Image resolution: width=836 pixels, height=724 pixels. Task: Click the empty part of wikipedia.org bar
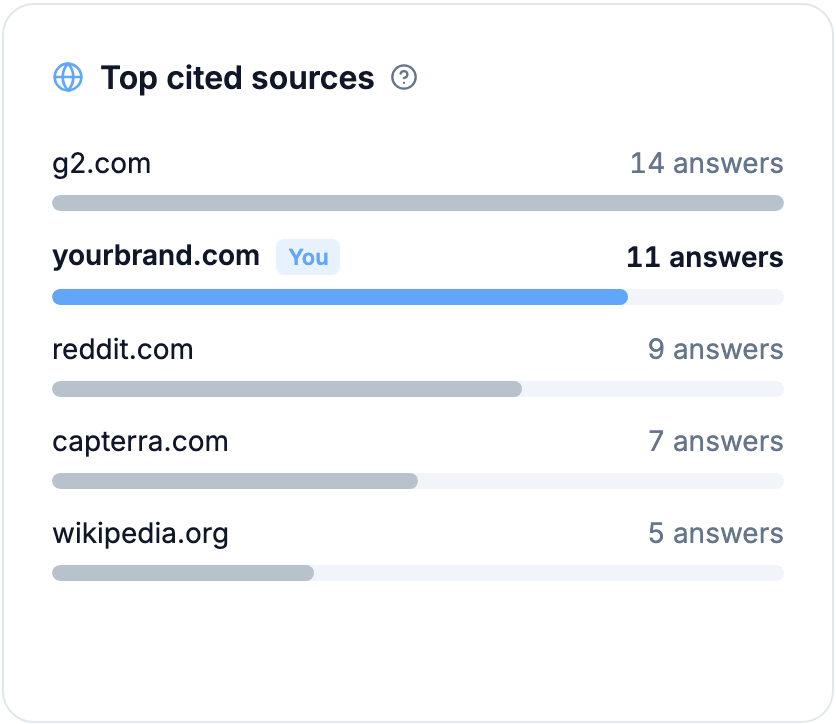click(549, 573)
